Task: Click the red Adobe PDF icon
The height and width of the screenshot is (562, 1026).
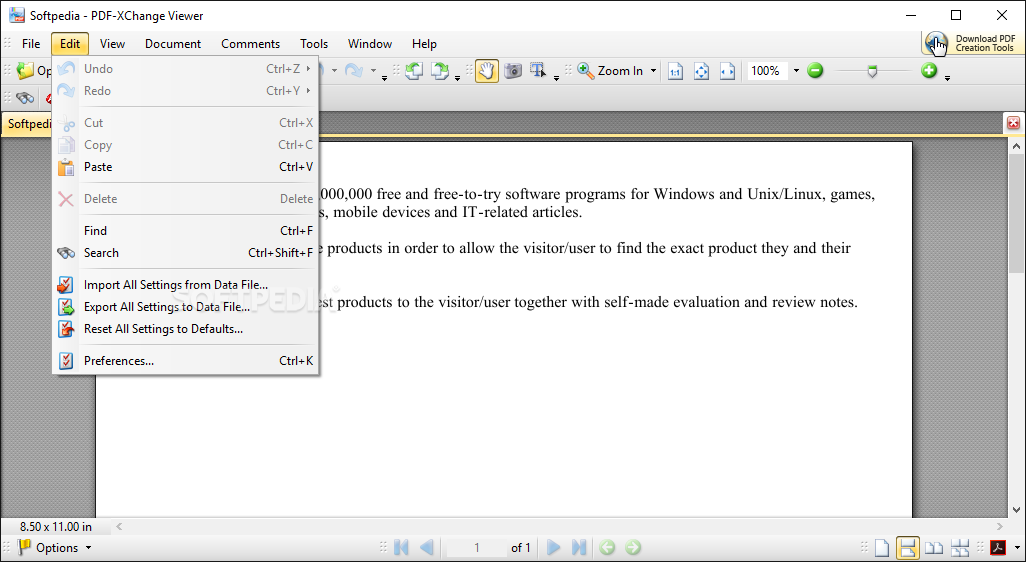Action: point(998,548)
